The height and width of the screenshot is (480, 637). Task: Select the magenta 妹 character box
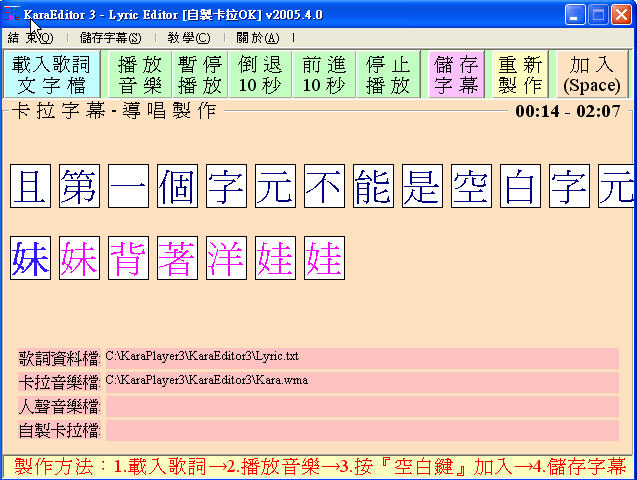pos(79,258)
